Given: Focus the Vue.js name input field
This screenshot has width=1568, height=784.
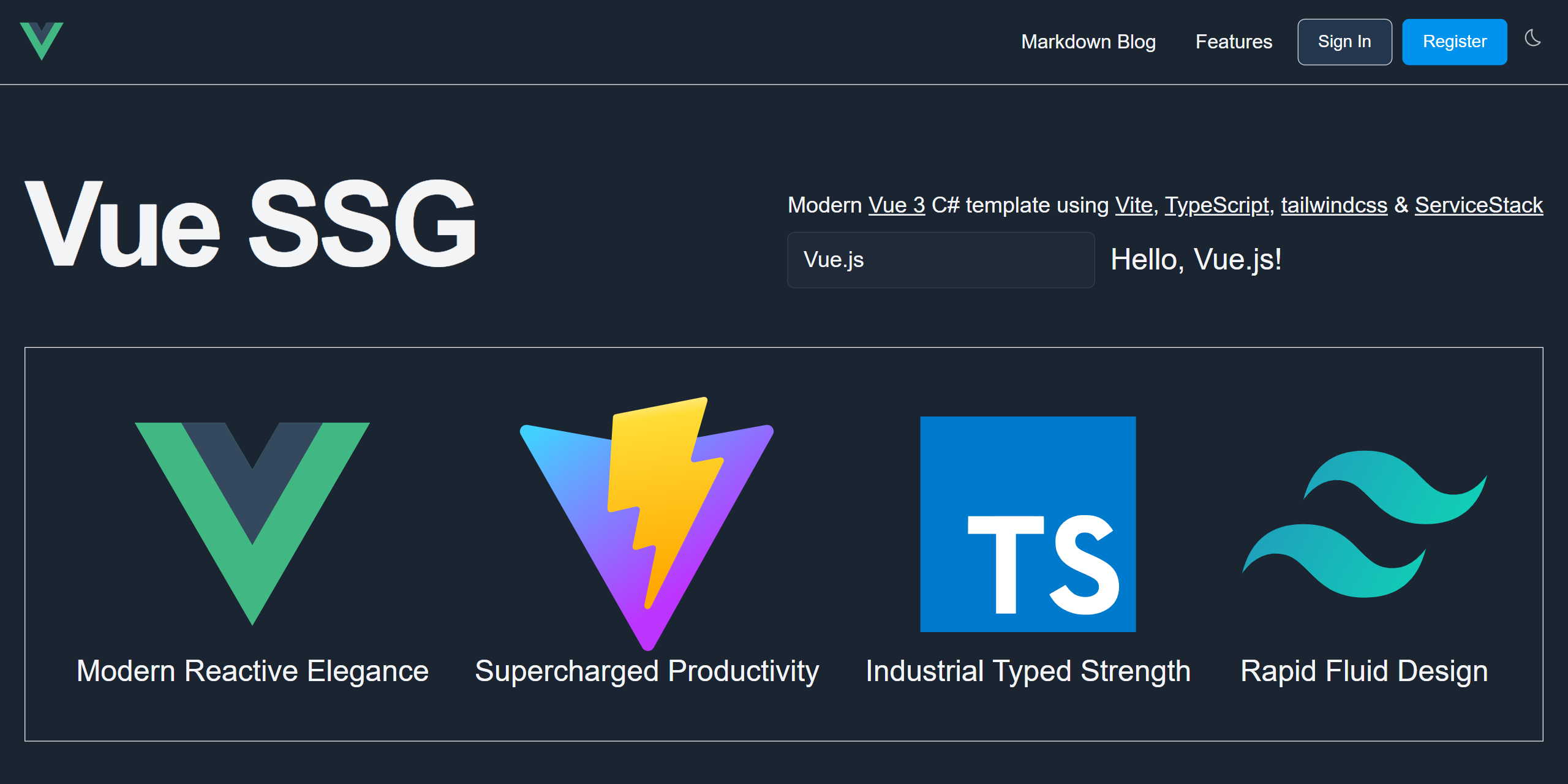Looking at the screenshot, I should pyautogui.click(x=941, y=260).
